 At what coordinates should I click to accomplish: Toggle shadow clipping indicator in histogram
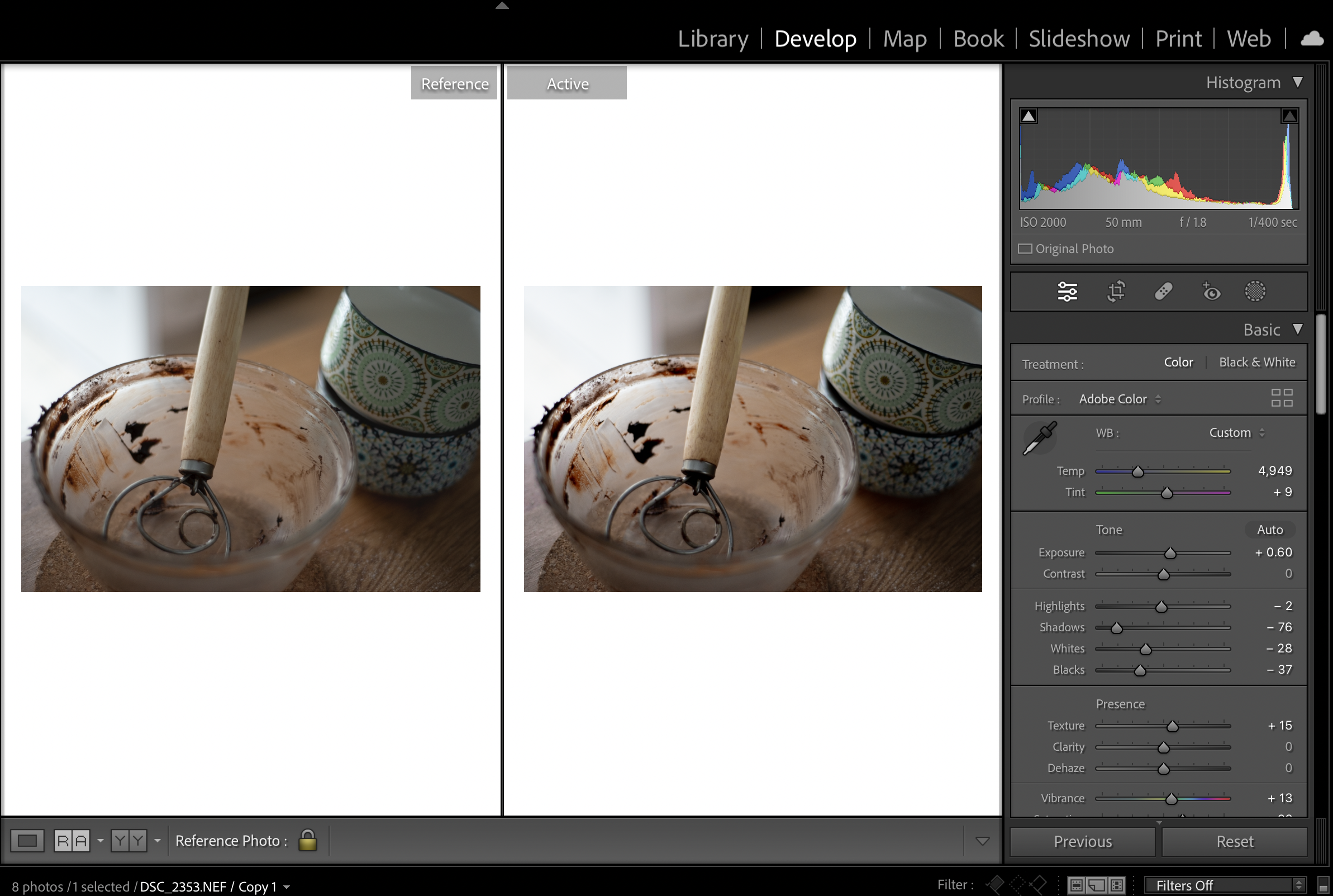coord(1029,116)
